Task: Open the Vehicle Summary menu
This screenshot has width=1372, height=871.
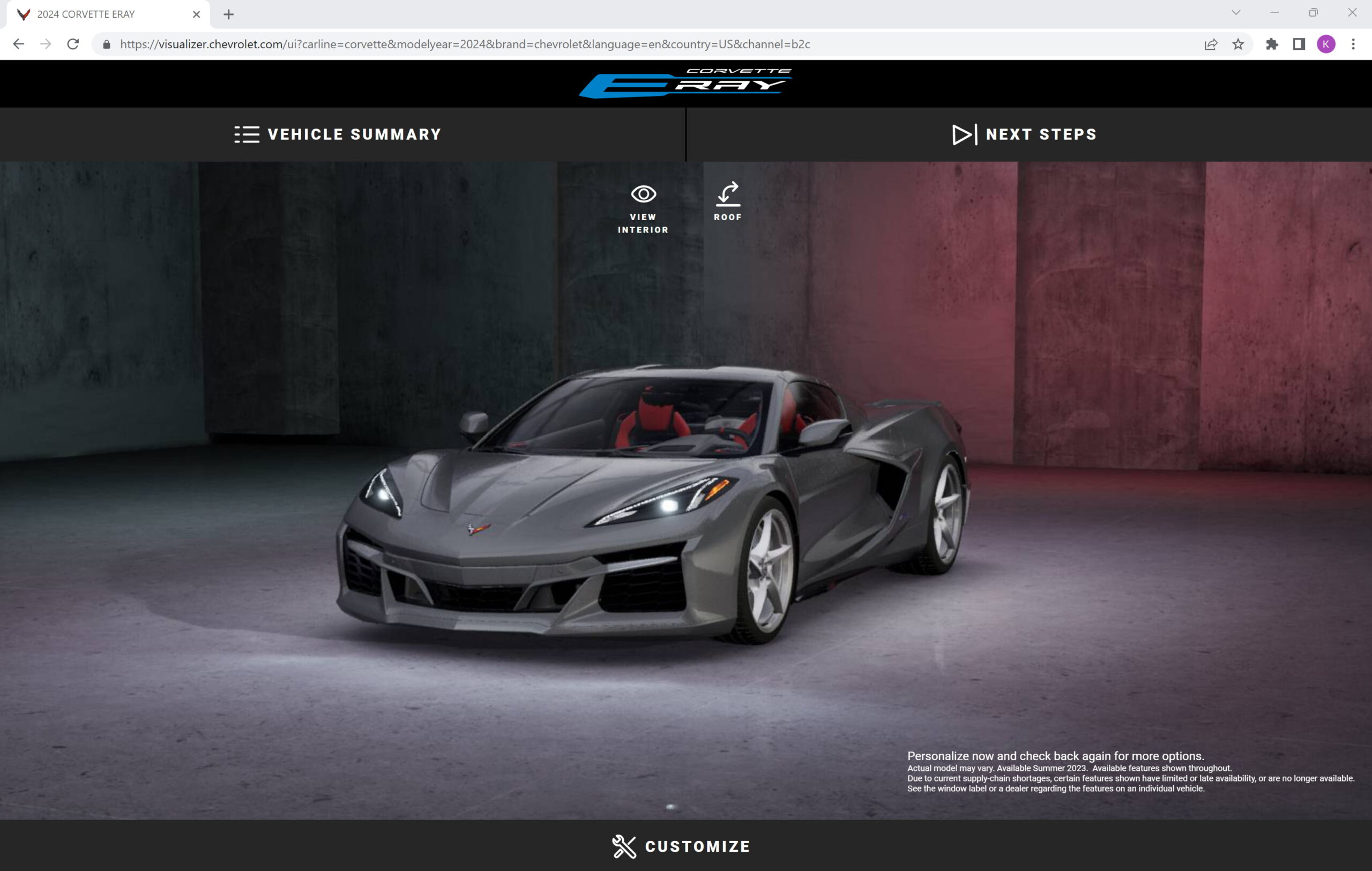Action: coord(338,134)
